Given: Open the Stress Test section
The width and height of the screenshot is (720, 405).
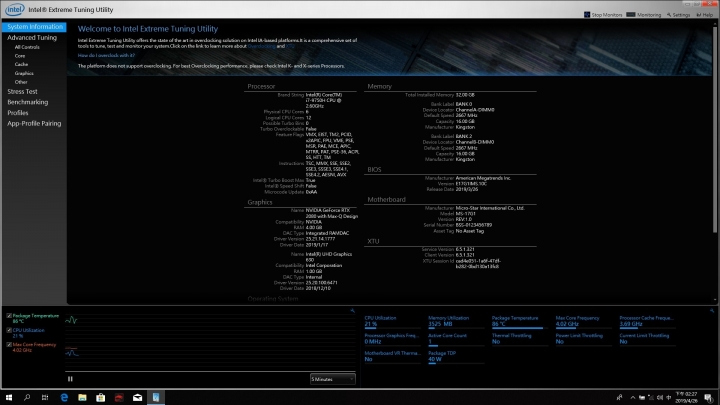Looking at the screenshot, I should (22, 91).
